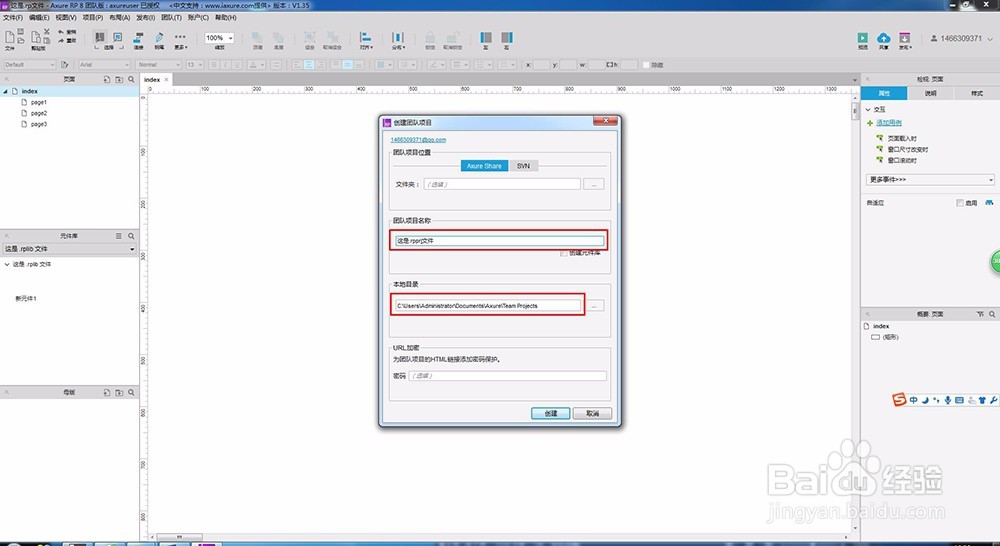The image size is (1000, 546).
Task: Open the Arrange menu
Action: (x=119, y=17)
